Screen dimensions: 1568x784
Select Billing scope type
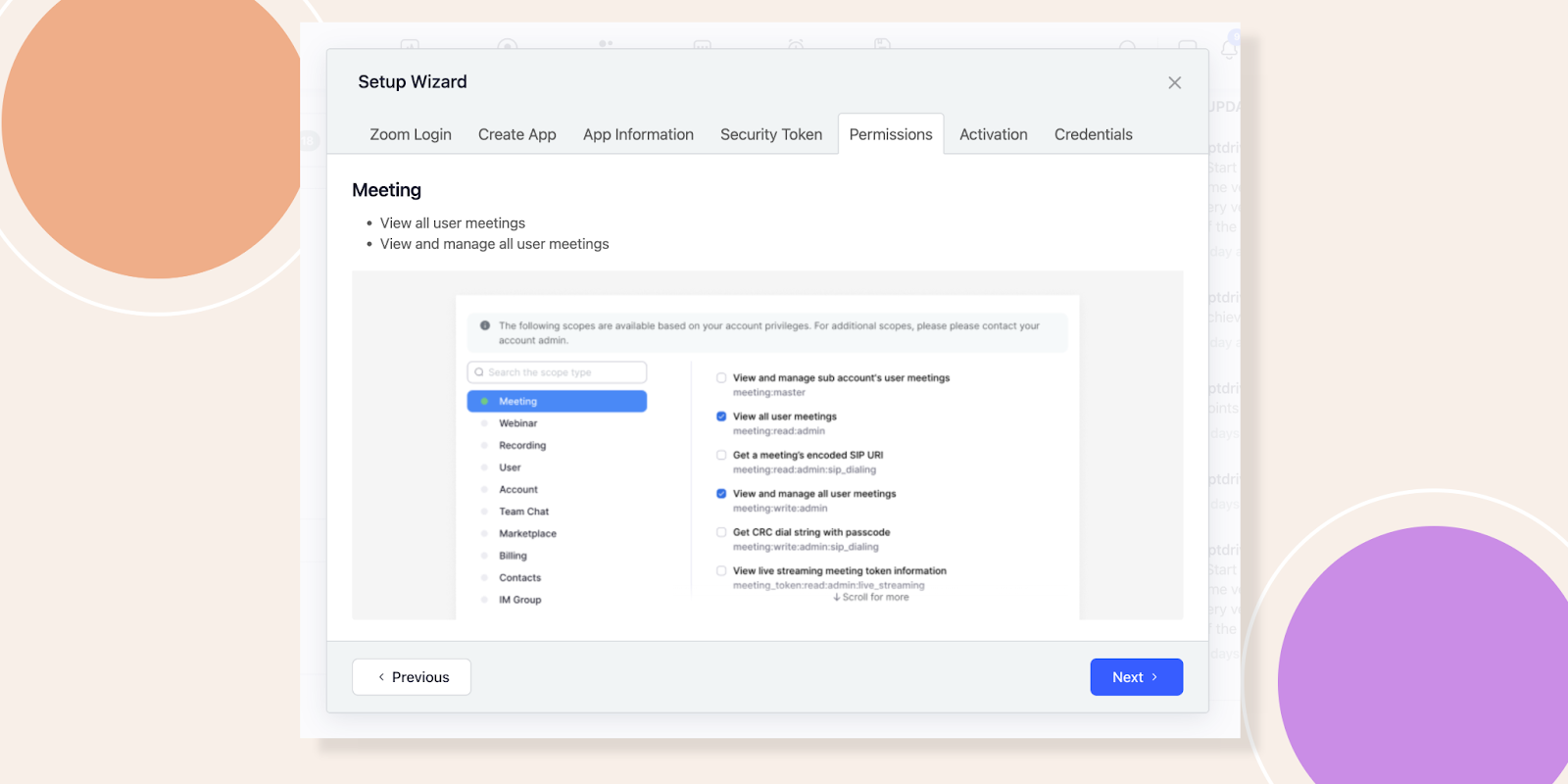[513, 556]
